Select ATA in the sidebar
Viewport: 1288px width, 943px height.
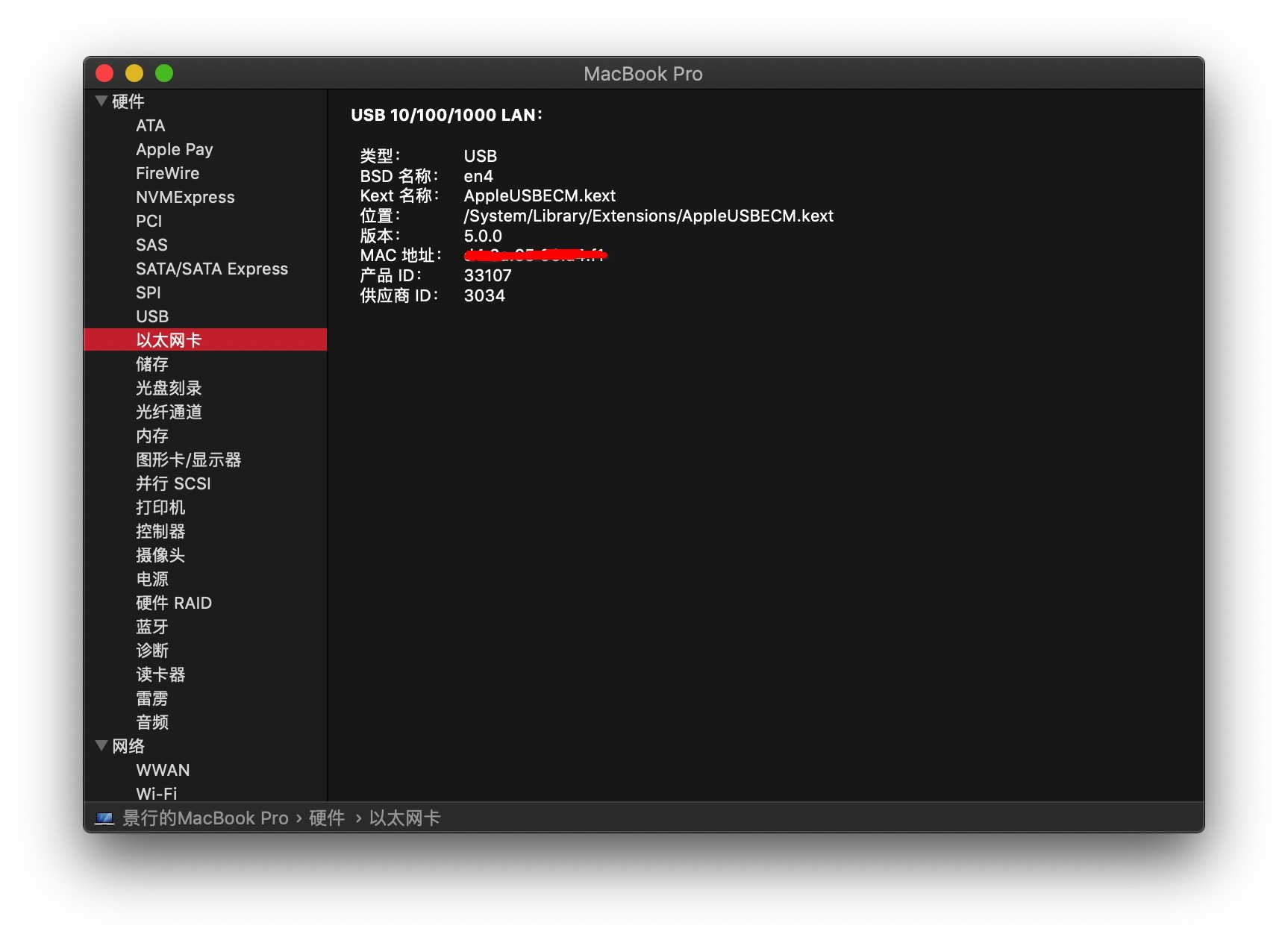[x=151, y=125]
